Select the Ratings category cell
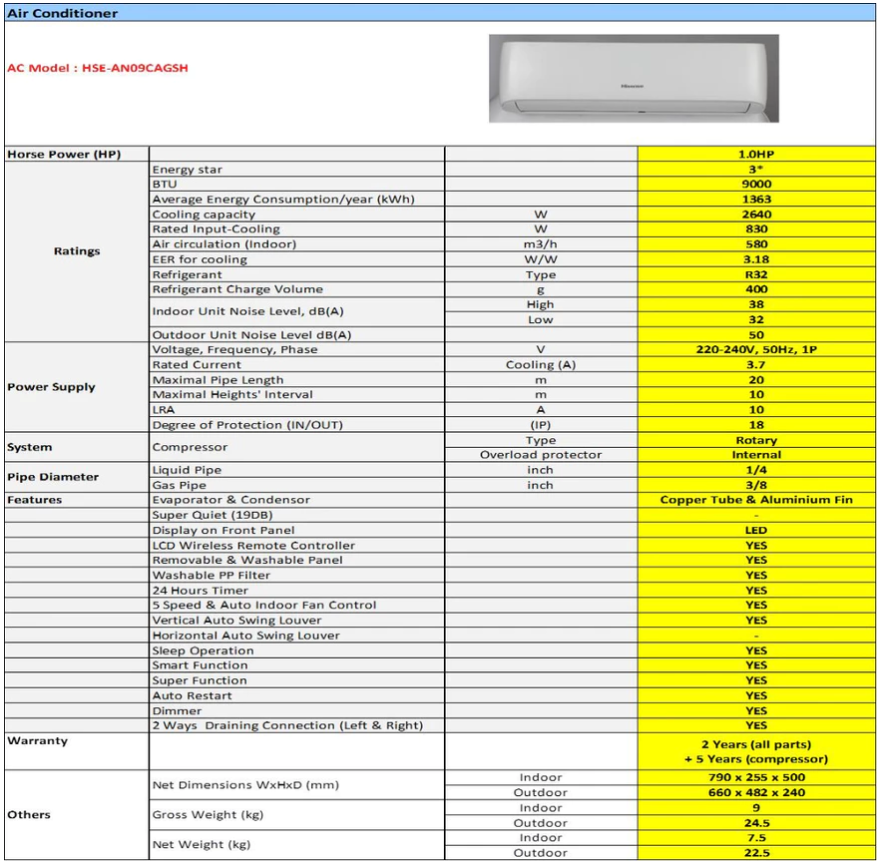This screenshot has height=867, width=880. 77,252
